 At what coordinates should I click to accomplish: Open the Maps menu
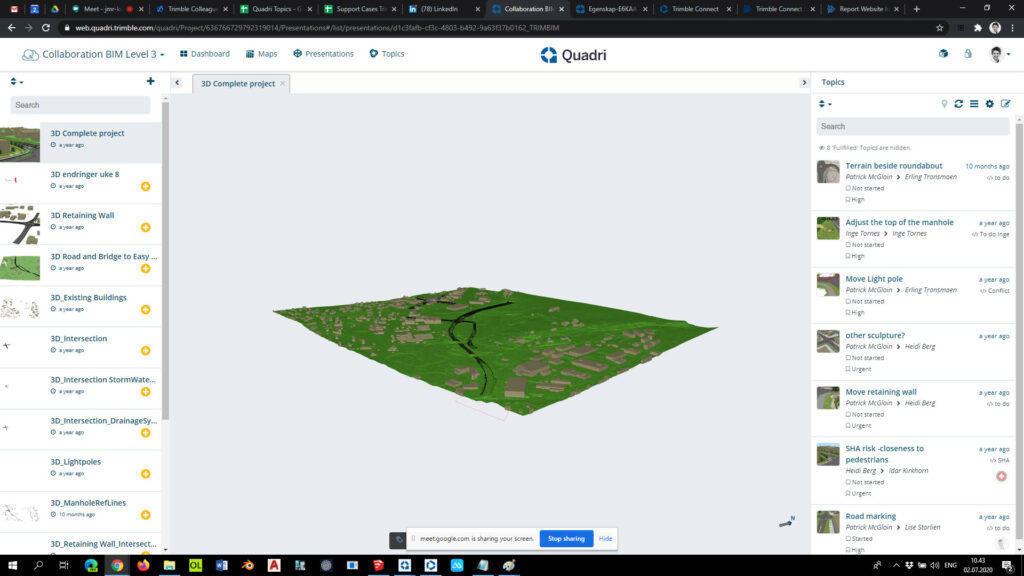pyautogui.click(x=261, y=54)
